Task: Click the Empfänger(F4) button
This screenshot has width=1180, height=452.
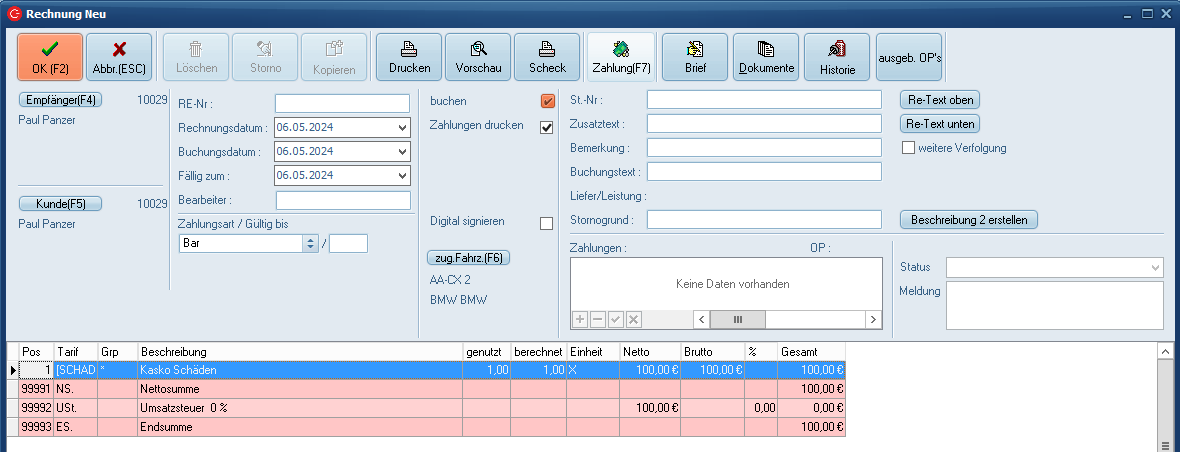Action: [x=61, y=100]
